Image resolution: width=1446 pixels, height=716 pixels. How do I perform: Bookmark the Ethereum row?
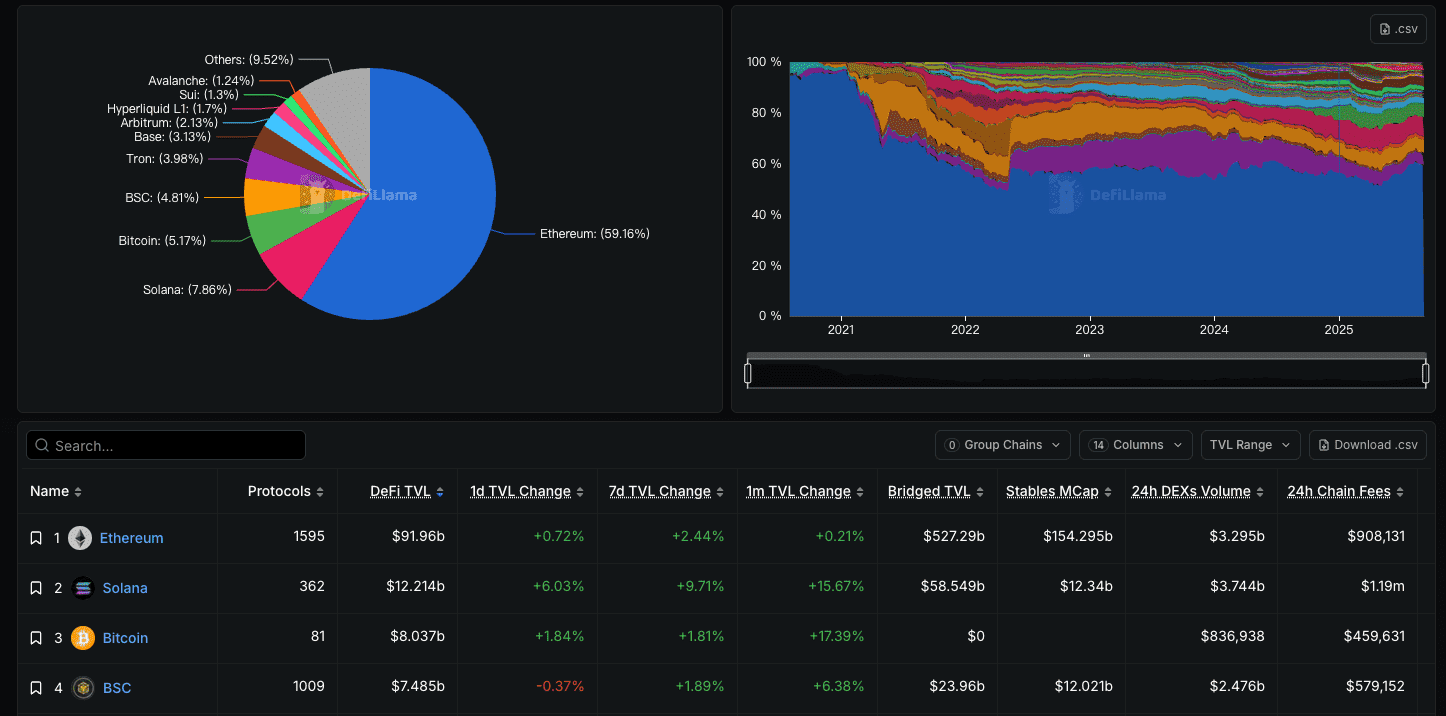tap(36, 538)
